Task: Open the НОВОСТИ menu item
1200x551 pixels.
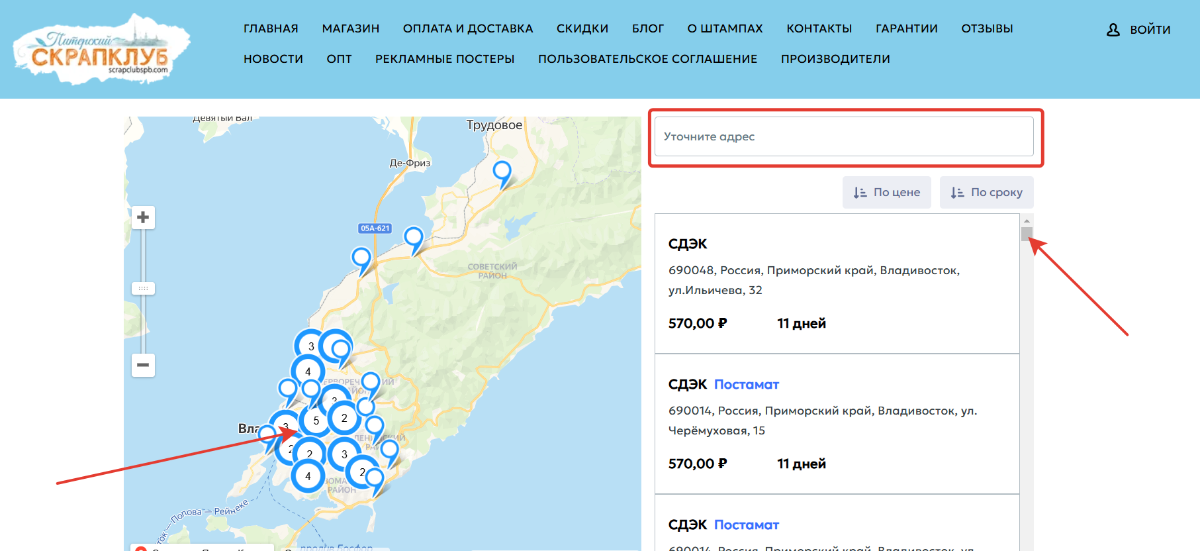Action: 273,59
